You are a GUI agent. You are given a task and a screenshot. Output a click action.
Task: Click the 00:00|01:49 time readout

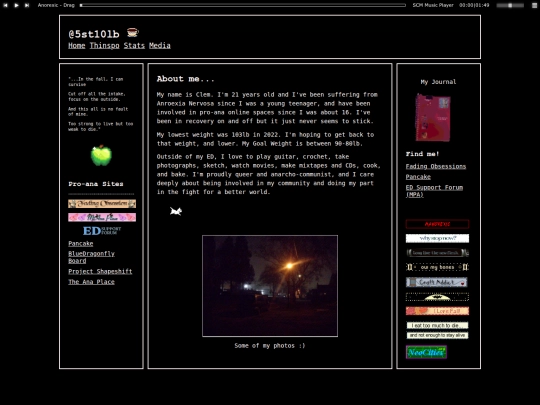pos(474,5)
